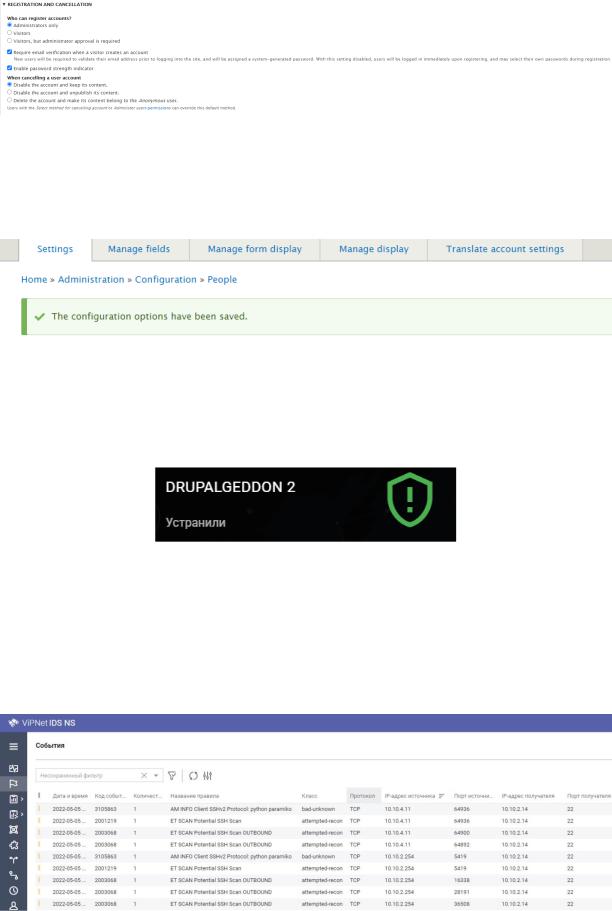Switch to the Settings tab

(55, 249)
